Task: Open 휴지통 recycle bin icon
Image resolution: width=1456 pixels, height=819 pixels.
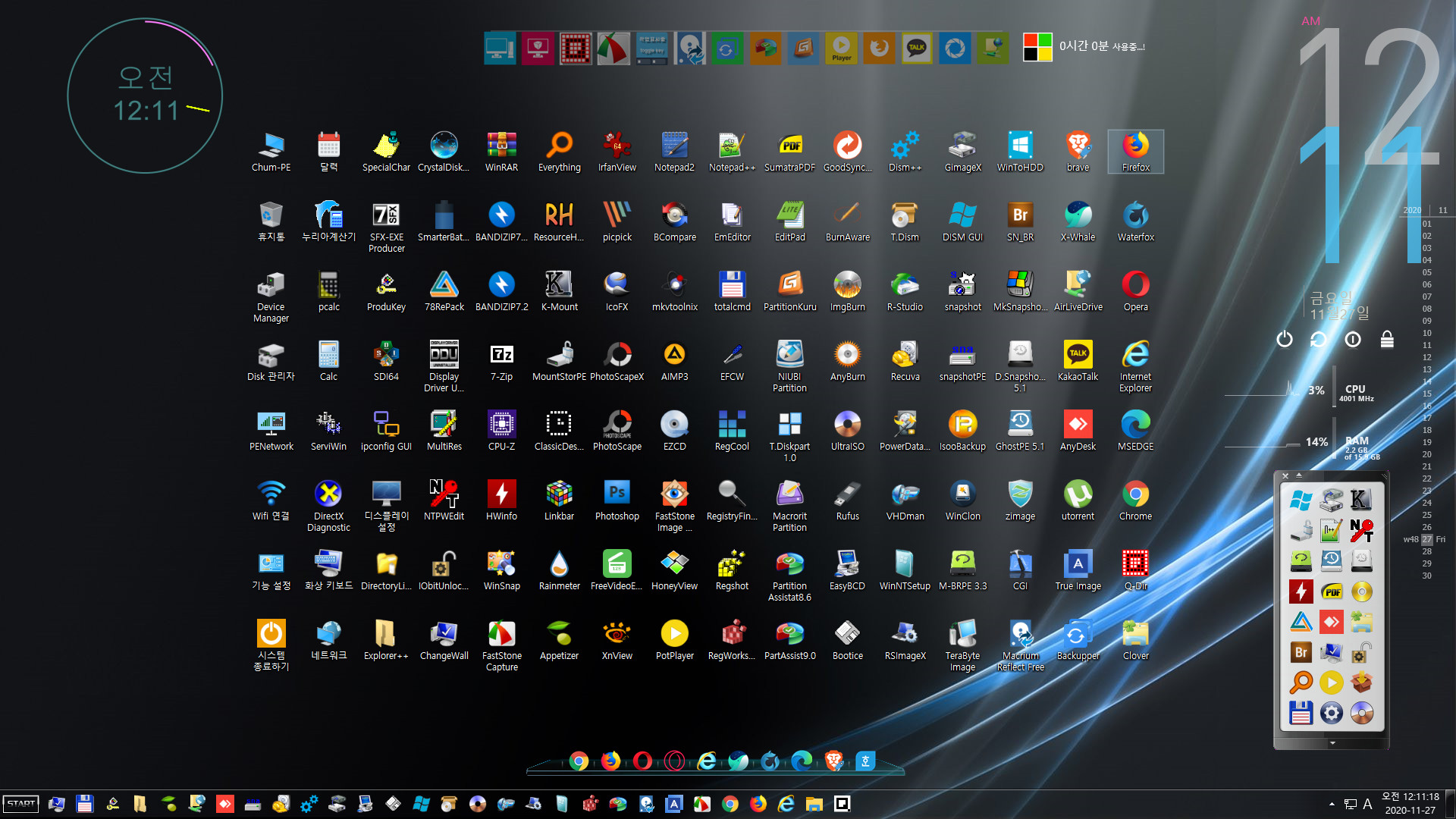Action: 271,221
